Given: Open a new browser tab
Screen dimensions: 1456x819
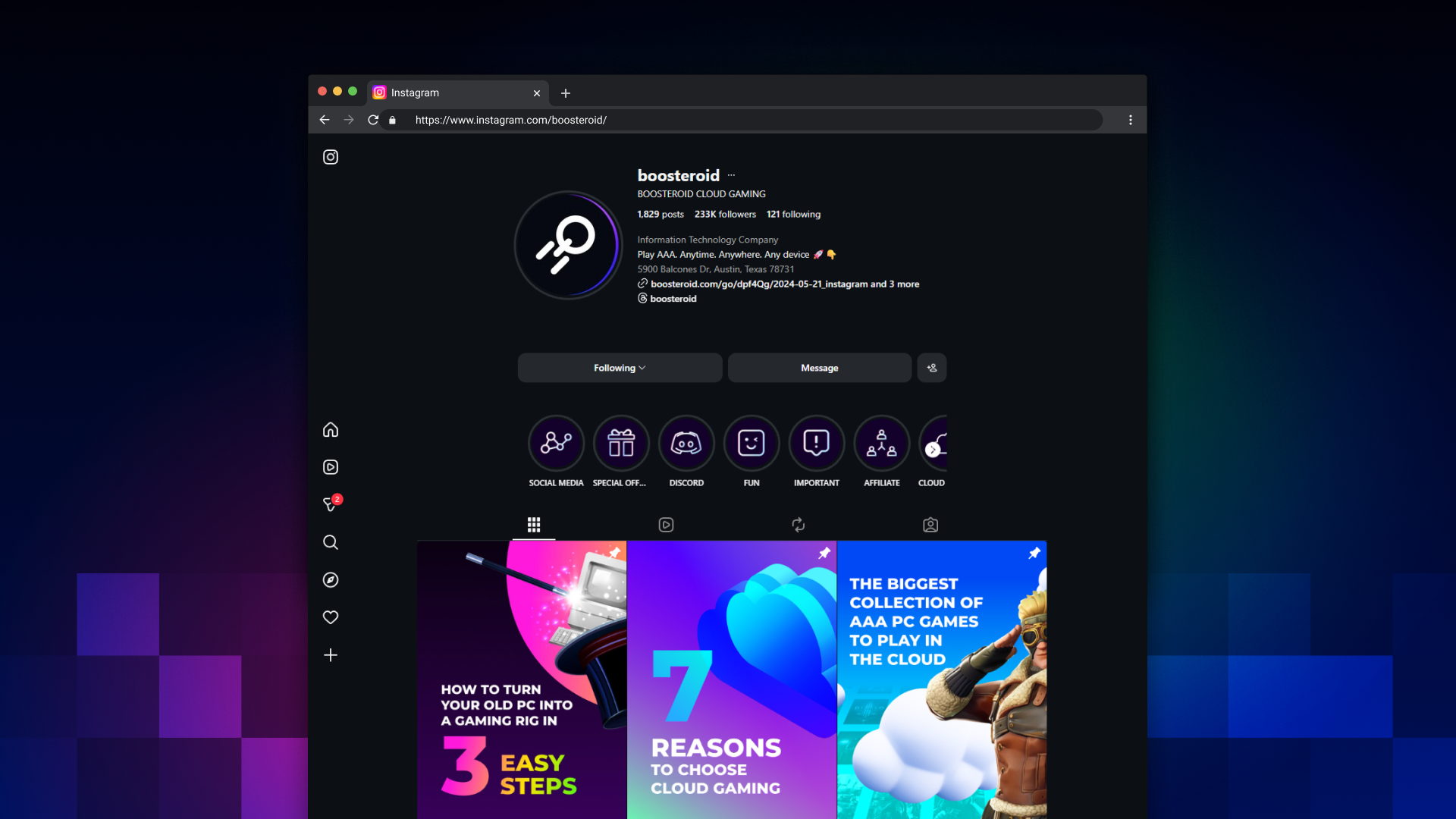Looking at the screenshot, I should coord(566,93).
